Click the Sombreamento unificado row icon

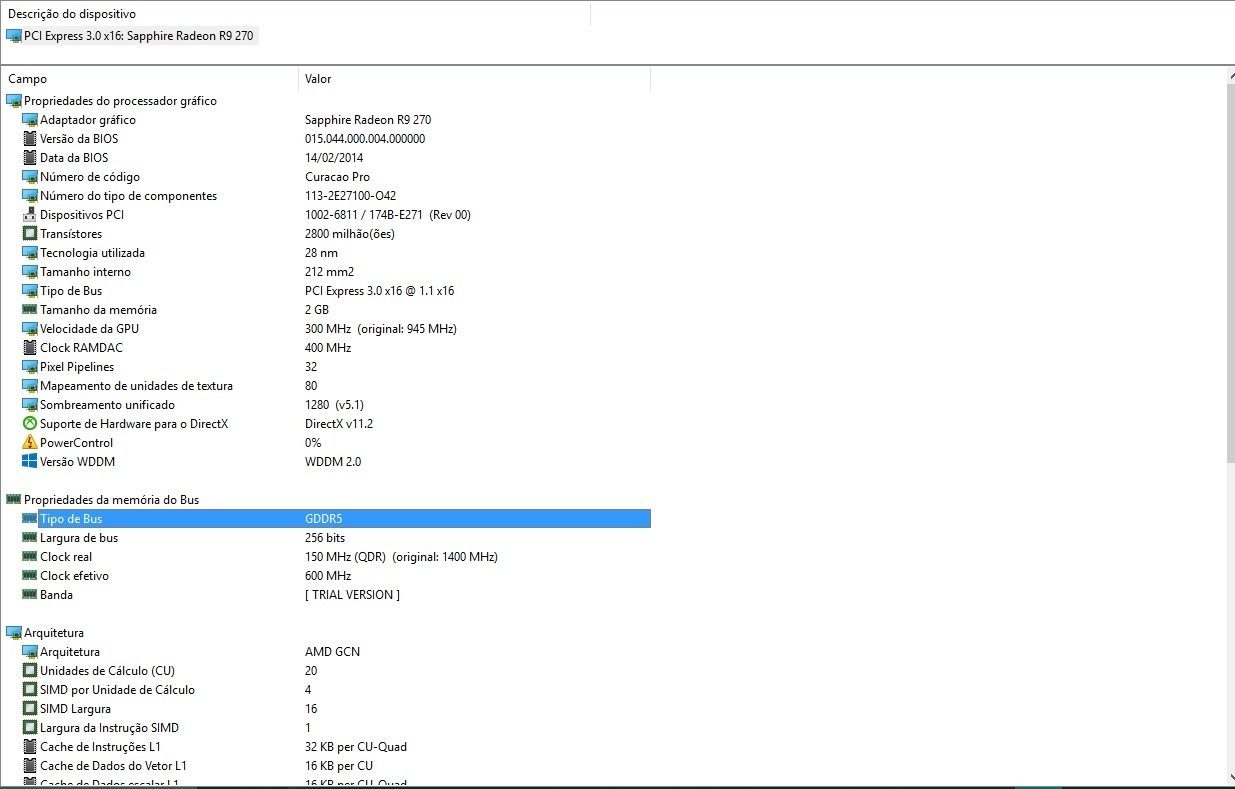pyautogui.click(x=30, y=405)
